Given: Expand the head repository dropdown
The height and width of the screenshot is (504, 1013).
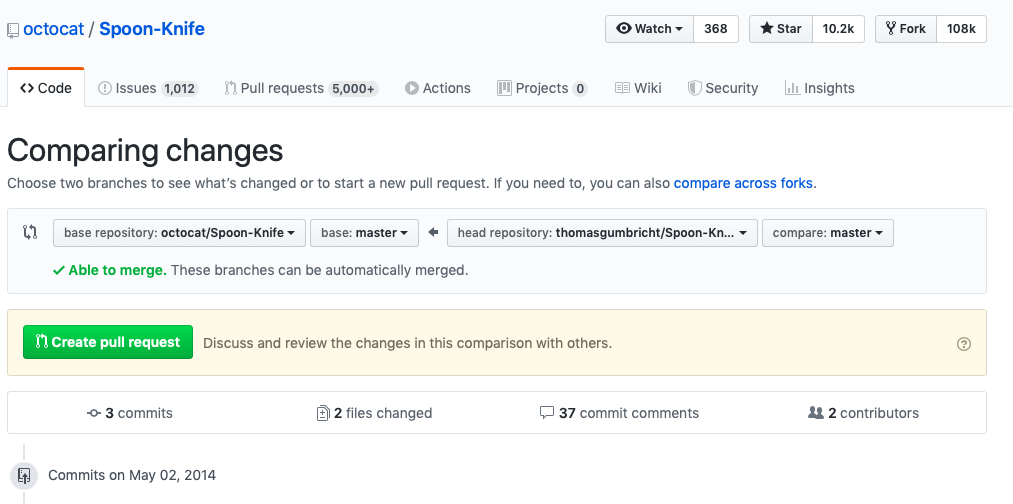Looking at the screenshot, I should [x=602, y=233].
